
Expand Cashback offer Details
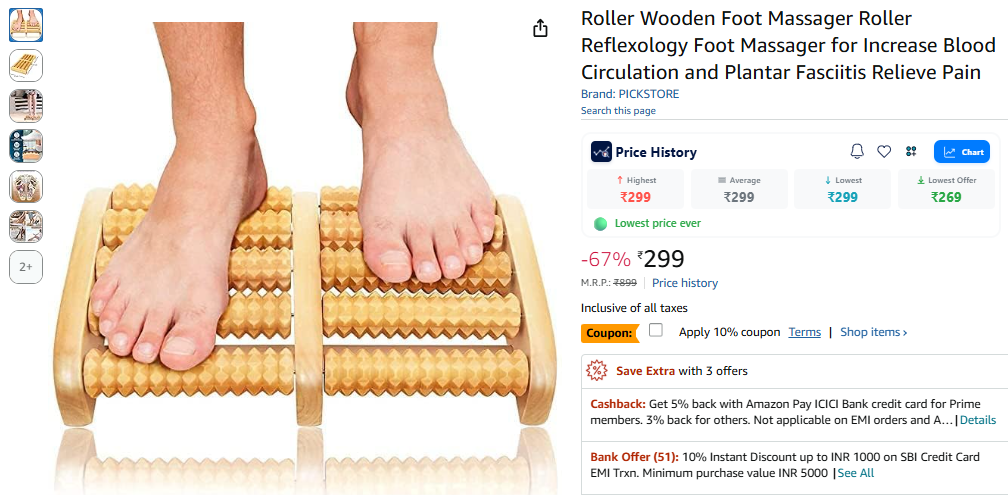click(978, 420)
